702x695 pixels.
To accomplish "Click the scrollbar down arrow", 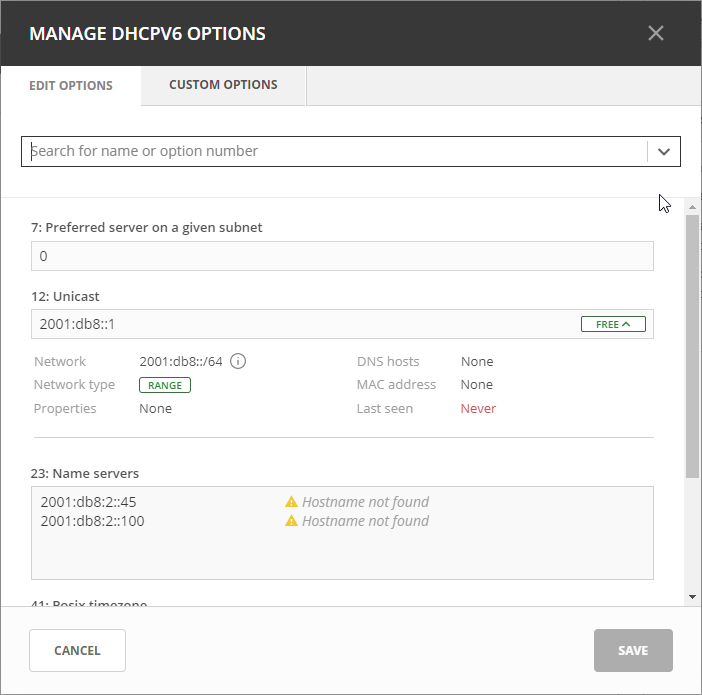I will pyautogui.click(x=692, y=597).
